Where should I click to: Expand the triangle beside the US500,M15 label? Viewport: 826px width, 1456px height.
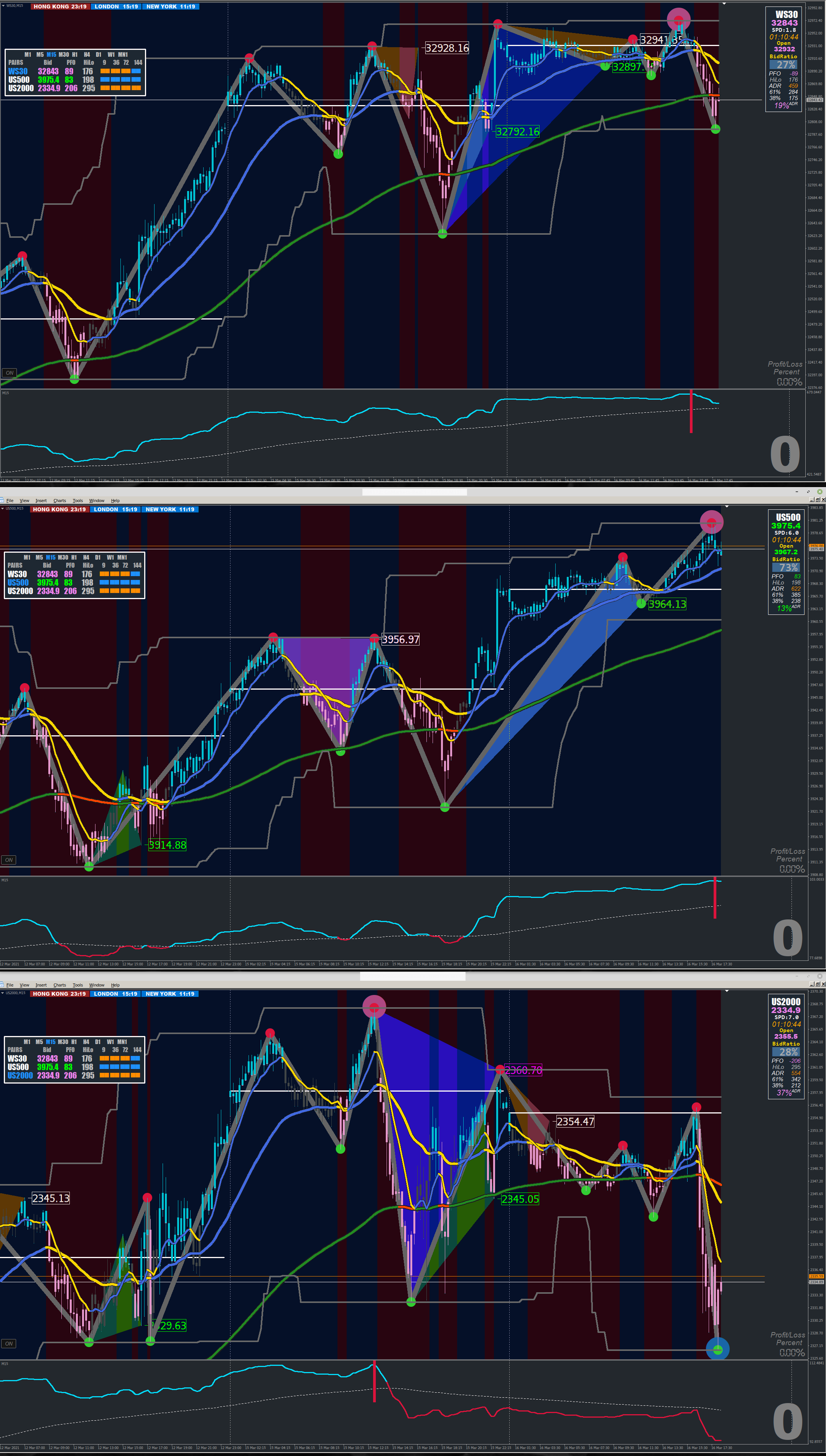coord(2,508)
